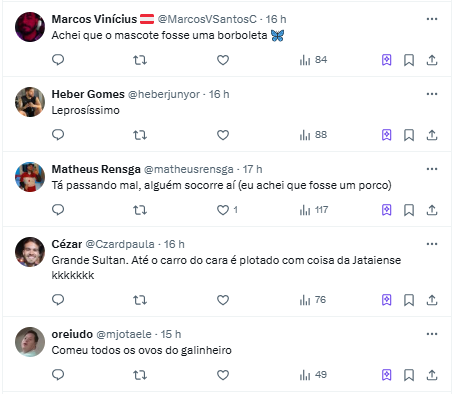Expand three-dot menu on oreiudo's tweet
The height and width of the screenshot is (394, 458).
tap(432, 334)
